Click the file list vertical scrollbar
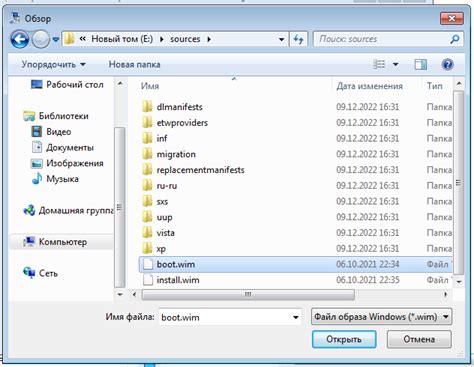Viewport: 474px width, 367px height. click(459, 183)
